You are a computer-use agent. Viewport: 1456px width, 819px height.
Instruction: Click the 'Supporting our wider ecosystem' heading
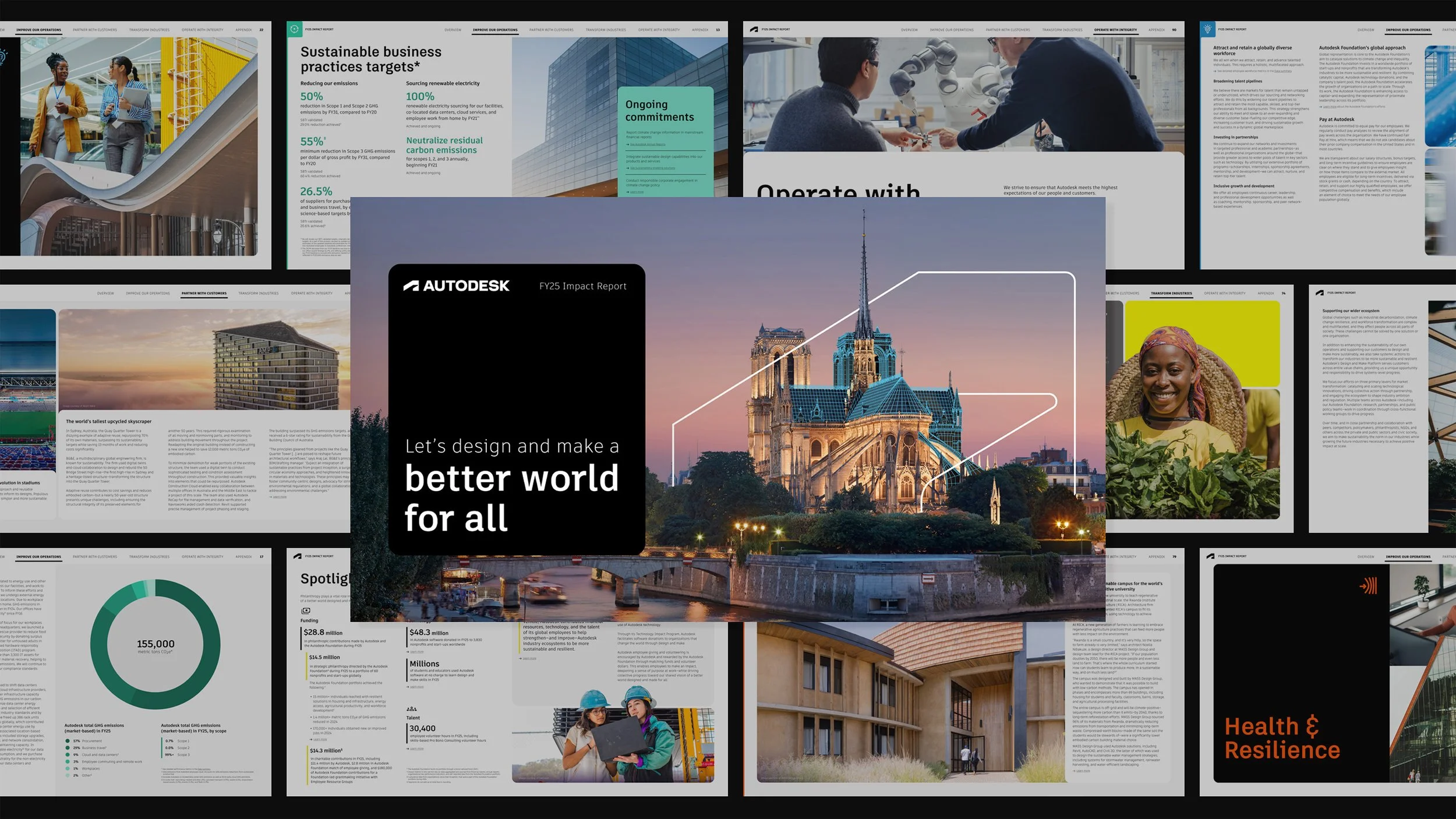click(1351, 311)
